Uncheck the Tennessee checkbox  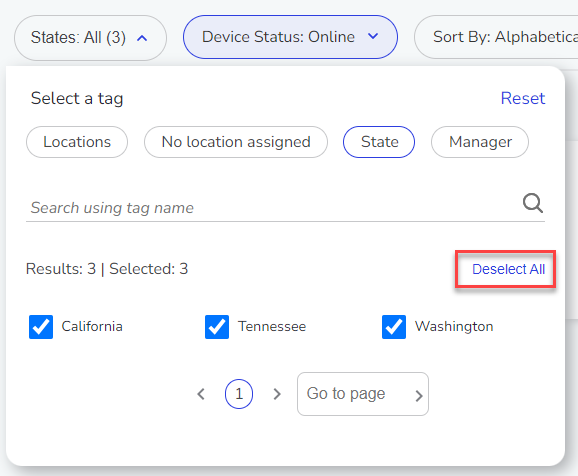coord(217,327)
